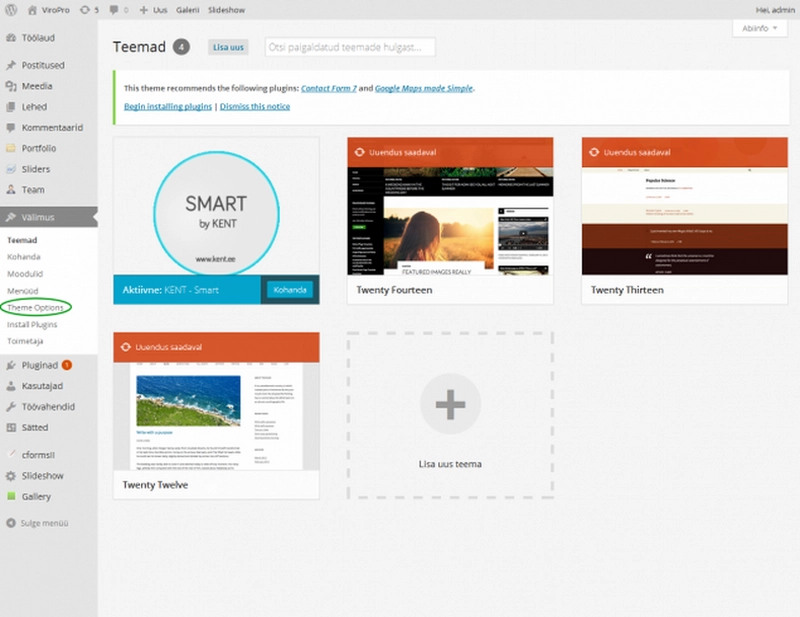Screen dimensions: 800x617
Task: Click the Töölaud dashboard icon
Action: [11, 37]
